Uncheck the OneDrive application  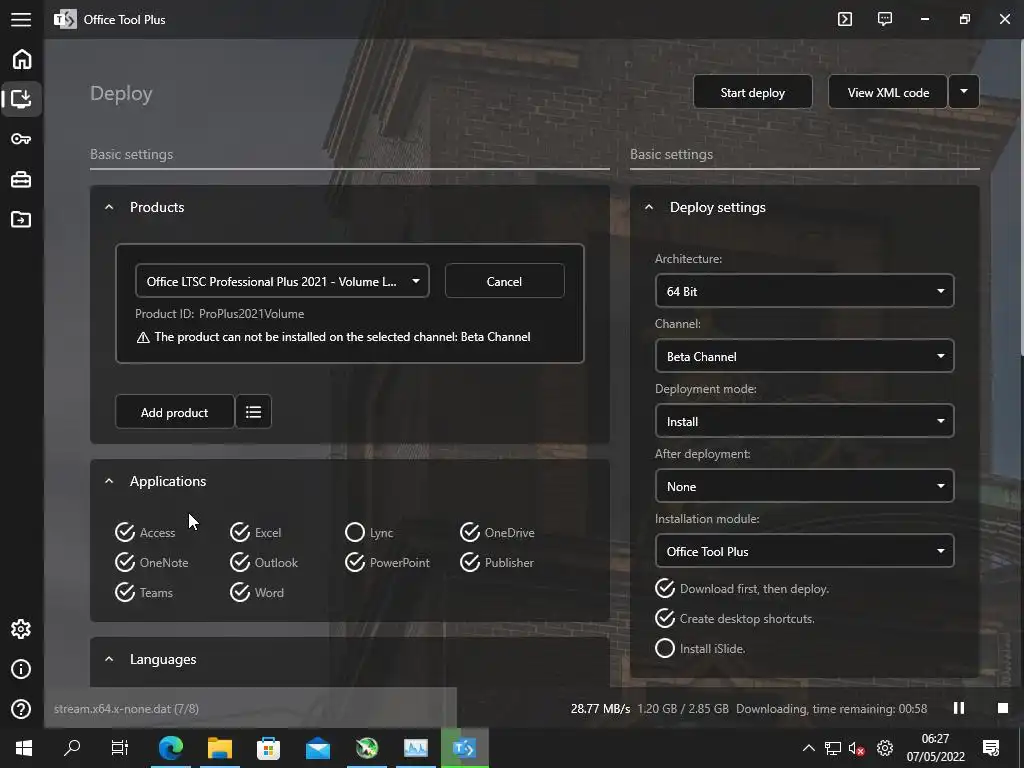[x=497, y=532]
